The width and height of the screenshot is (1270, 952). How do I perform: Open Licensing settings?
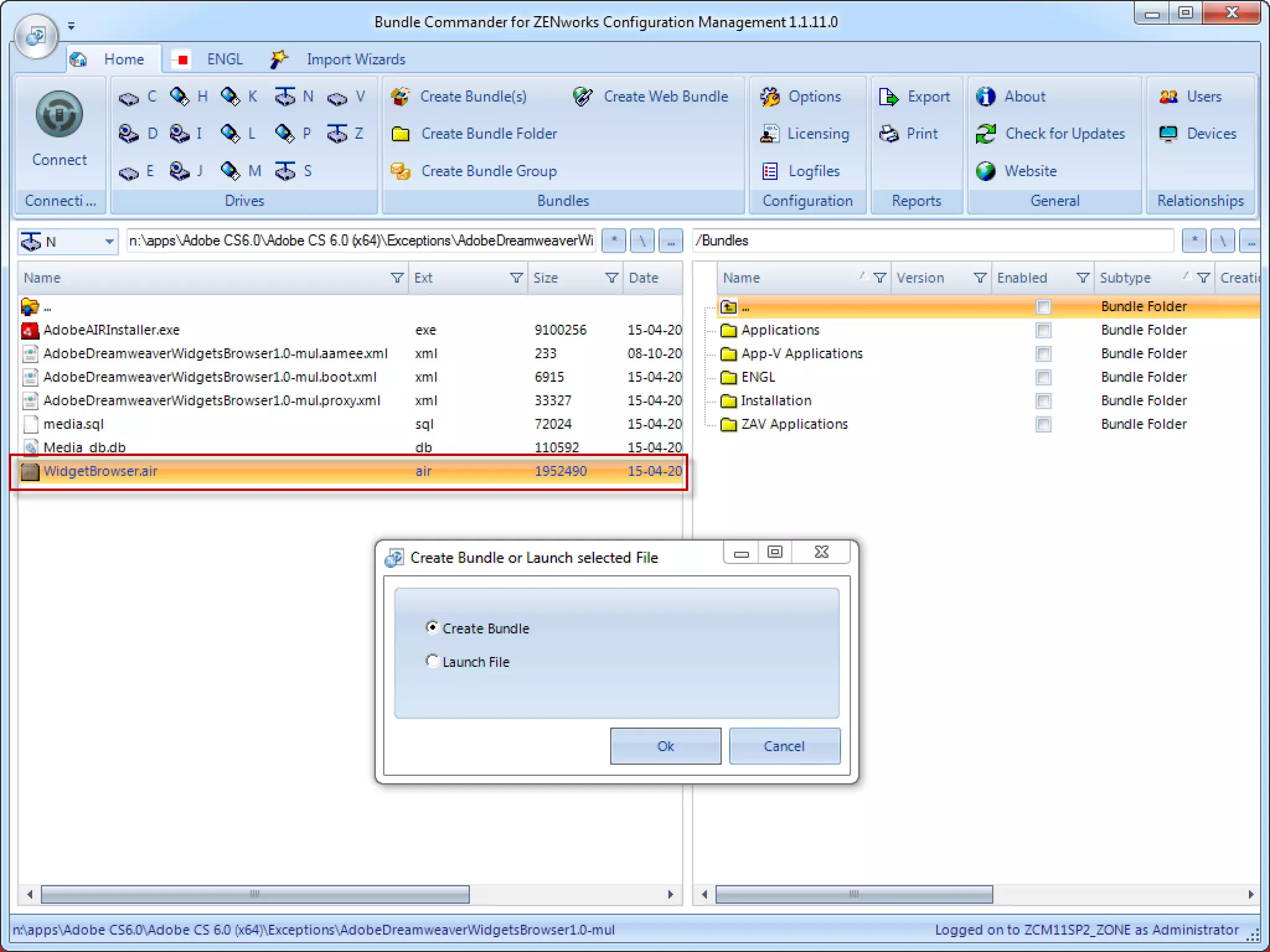coord(805,134)
